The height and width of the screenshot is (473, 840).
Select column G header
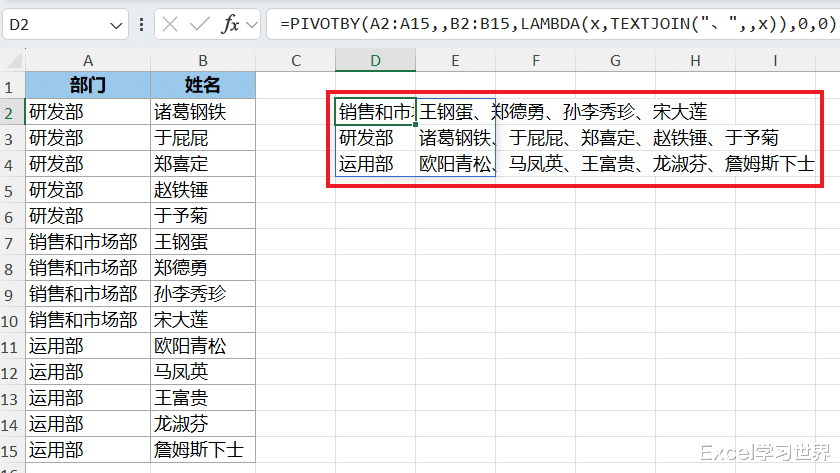pos(615,61)
